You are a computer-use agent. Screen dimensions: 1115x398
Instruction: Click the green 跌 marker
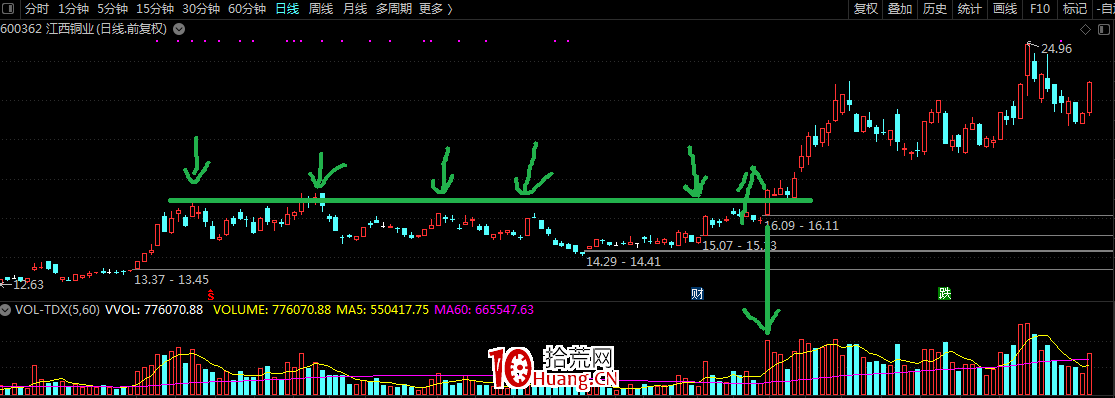[x=944, y=294]
